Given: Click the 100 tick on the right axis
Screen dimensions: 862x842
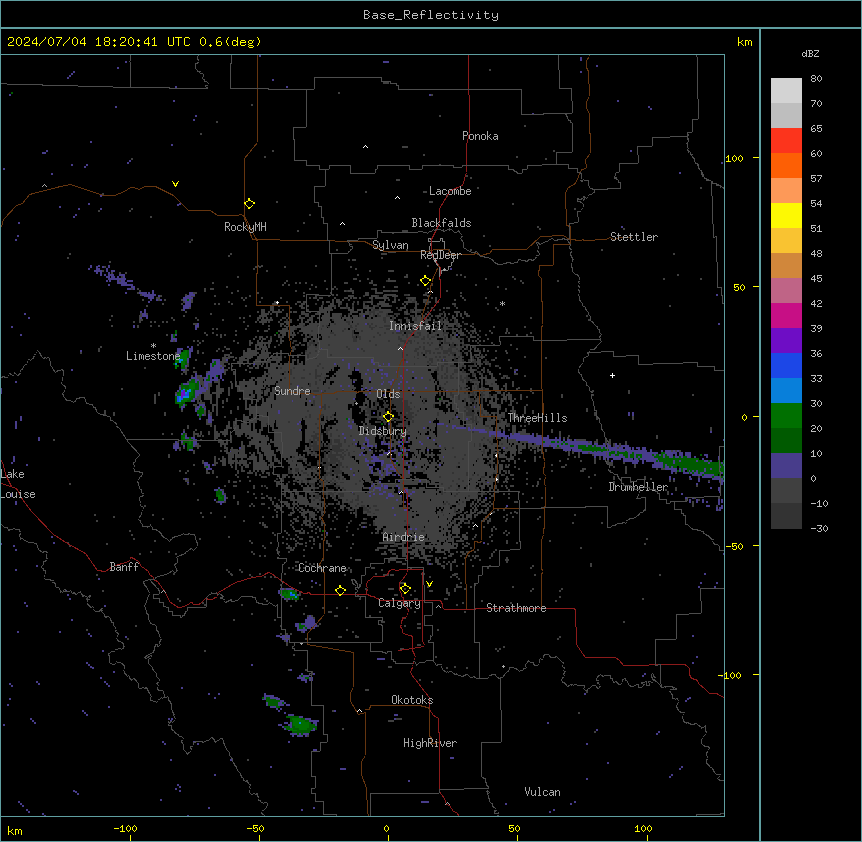Looking at the screenshot, I should click(x=734, y=158).
